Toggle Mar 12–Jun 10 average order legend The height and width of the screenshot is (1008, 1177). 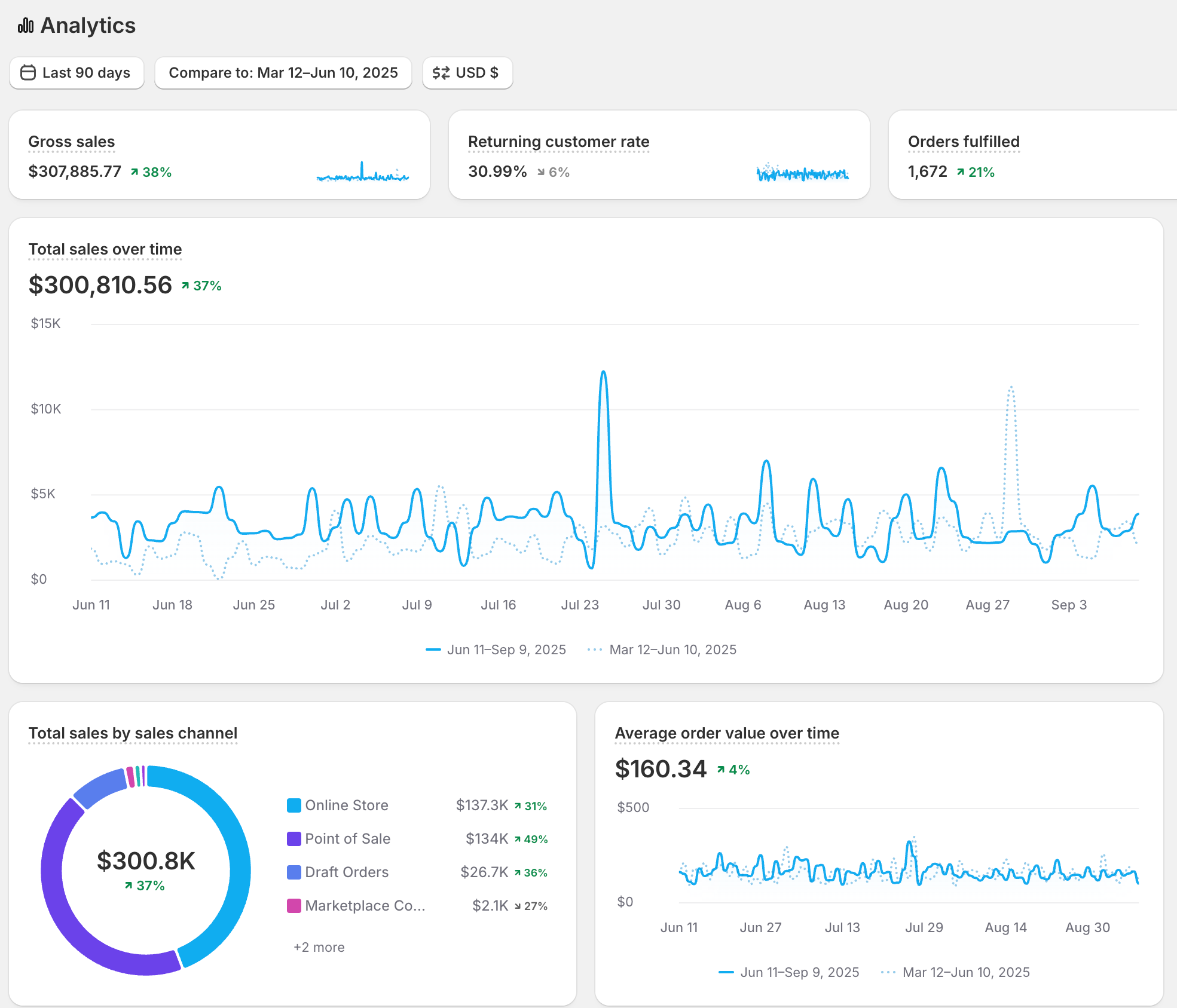(x=956, y=972)
